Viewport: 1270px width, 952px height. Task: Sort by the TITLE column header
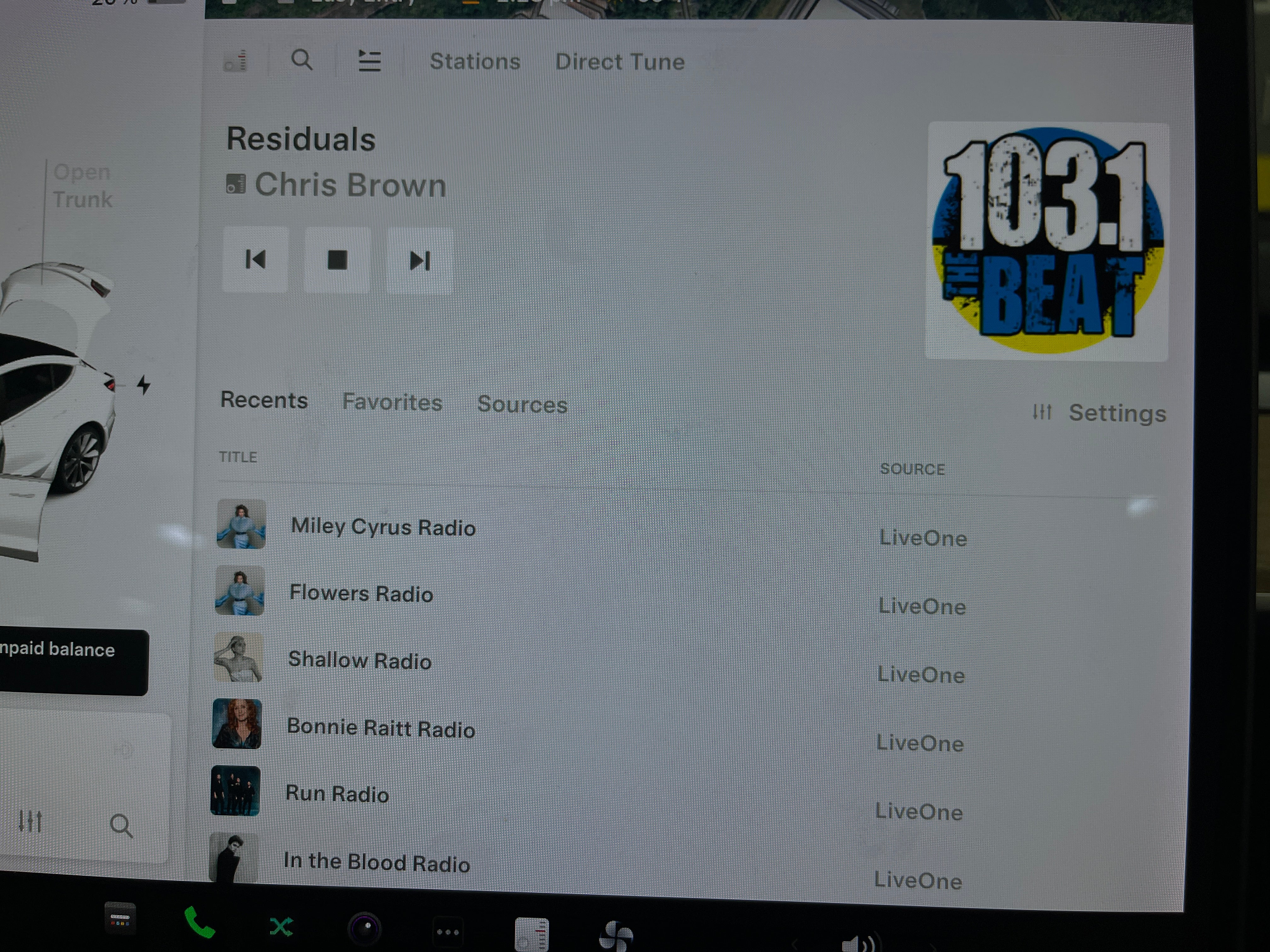pyautogui.click(x=238, y=457)
